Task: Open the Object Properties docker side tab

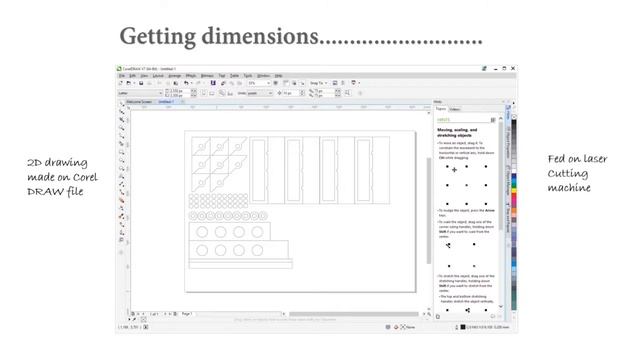Action: tap(509, 142)
